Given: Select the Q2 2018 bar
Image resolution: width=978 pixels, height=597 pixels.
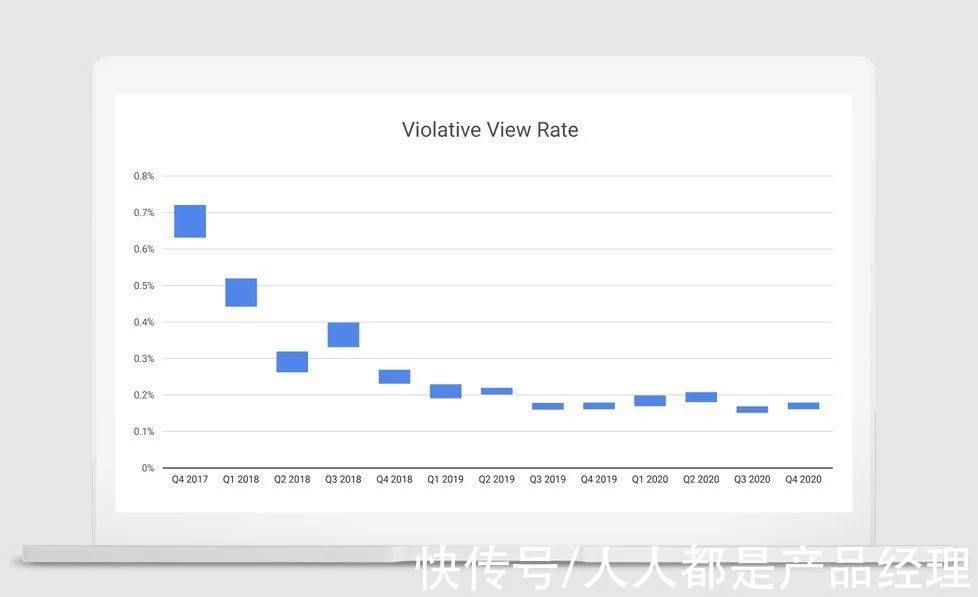Looking at the screenshot, I should (x=292, y=362).
